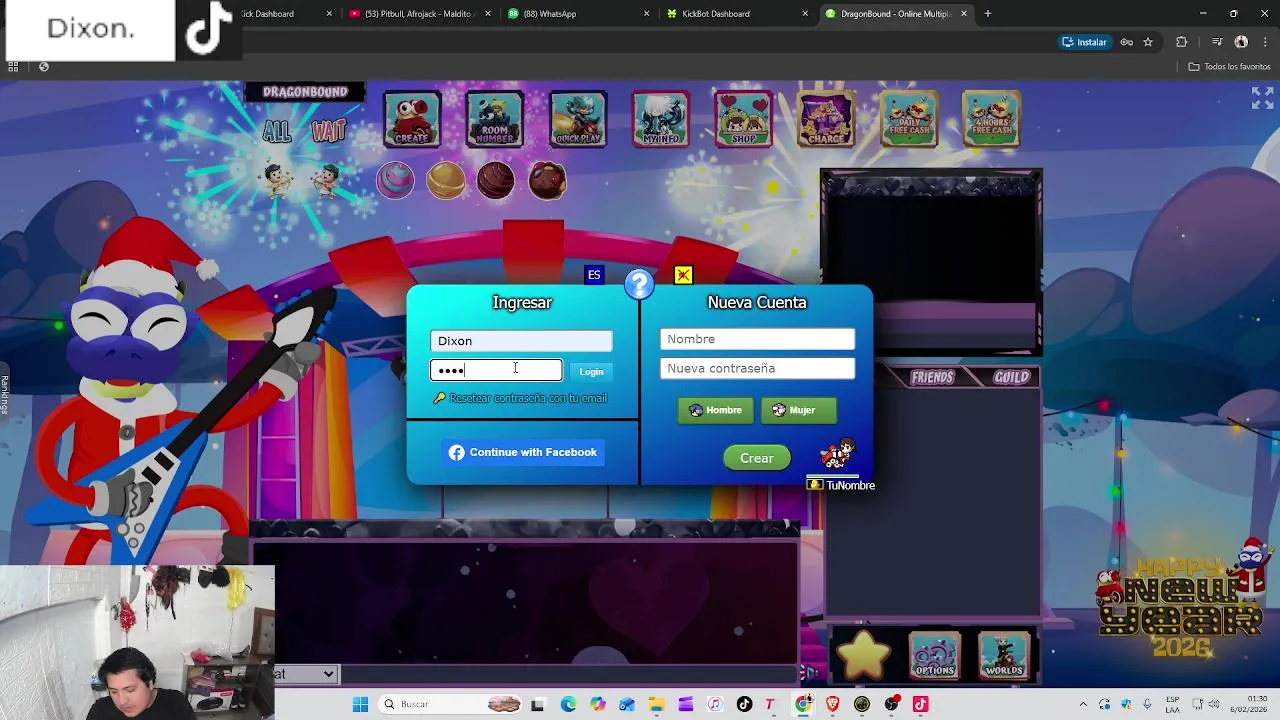Screen dimensions: 1280x720
Task: Show WAIT rooms filter
Action: pos(328,131)
